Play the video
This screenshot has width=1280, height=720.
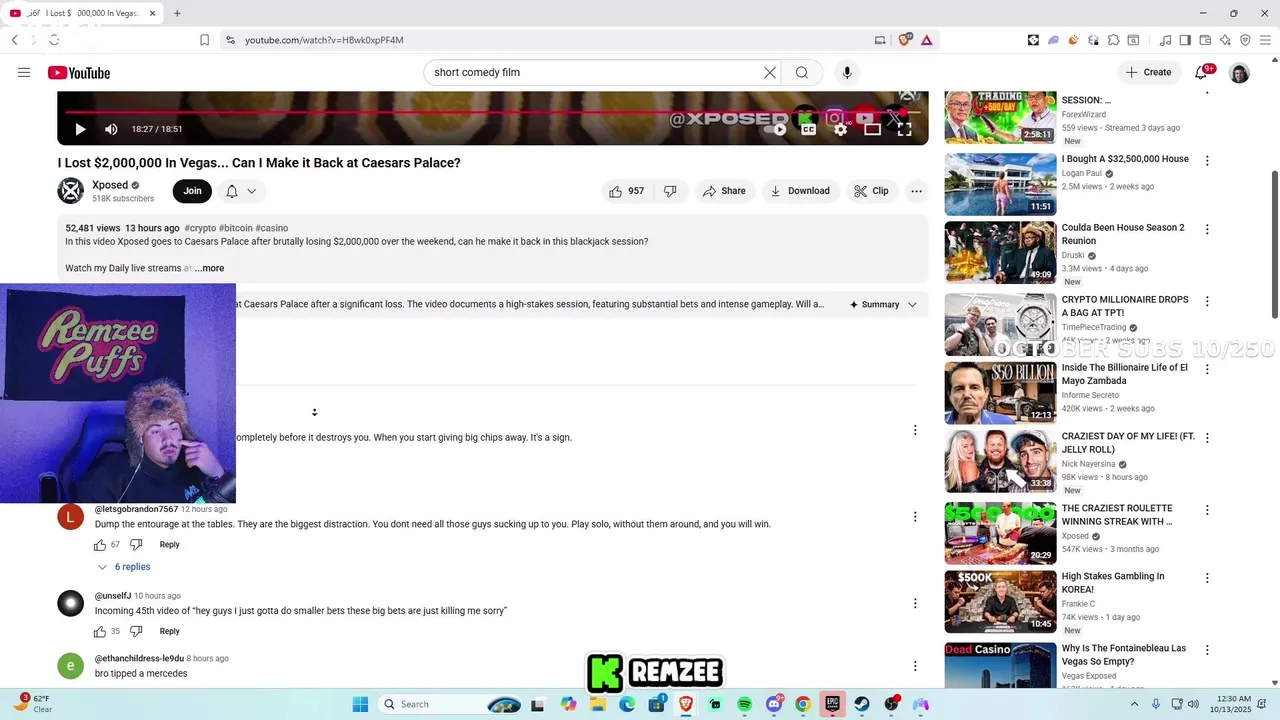tap(80, 129)
